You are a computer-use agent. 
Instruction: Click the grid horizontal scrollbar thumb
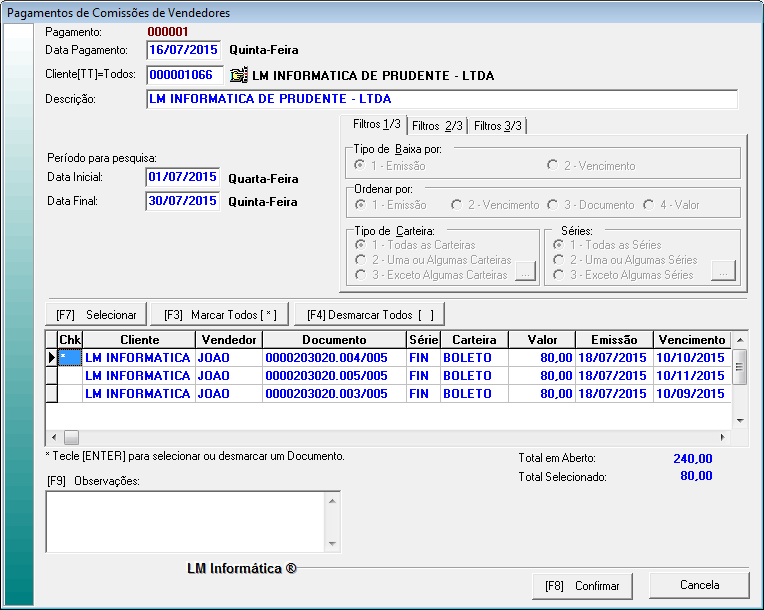pyautogui.click(x=71, y=438)
